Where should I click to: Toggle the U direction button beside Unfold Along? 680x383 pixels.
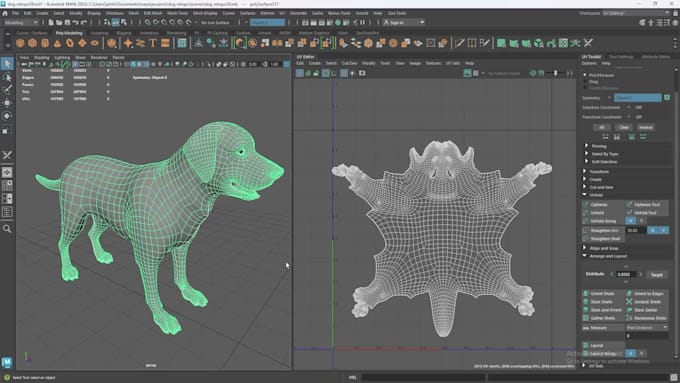point(631,221)
